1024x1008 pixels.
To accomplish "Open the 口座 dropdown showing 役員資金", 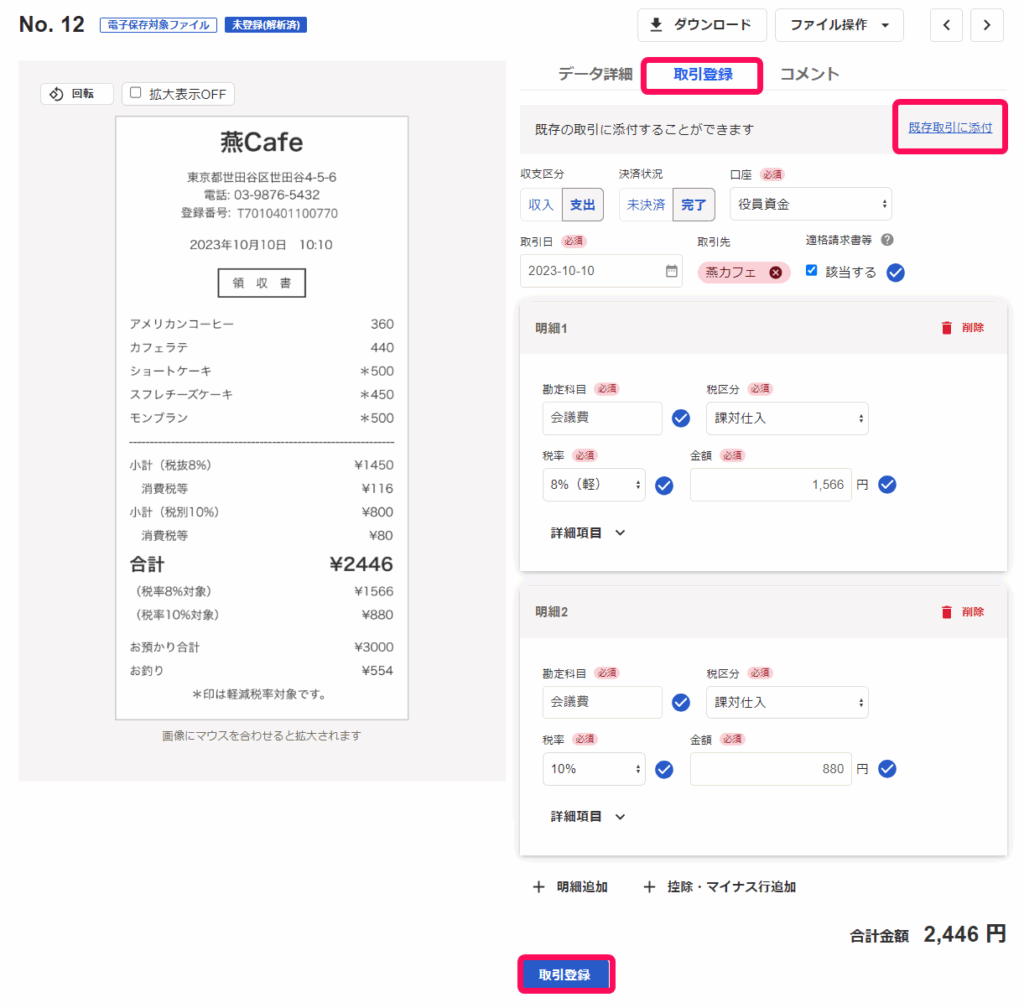I will click(x=810, y=204).
